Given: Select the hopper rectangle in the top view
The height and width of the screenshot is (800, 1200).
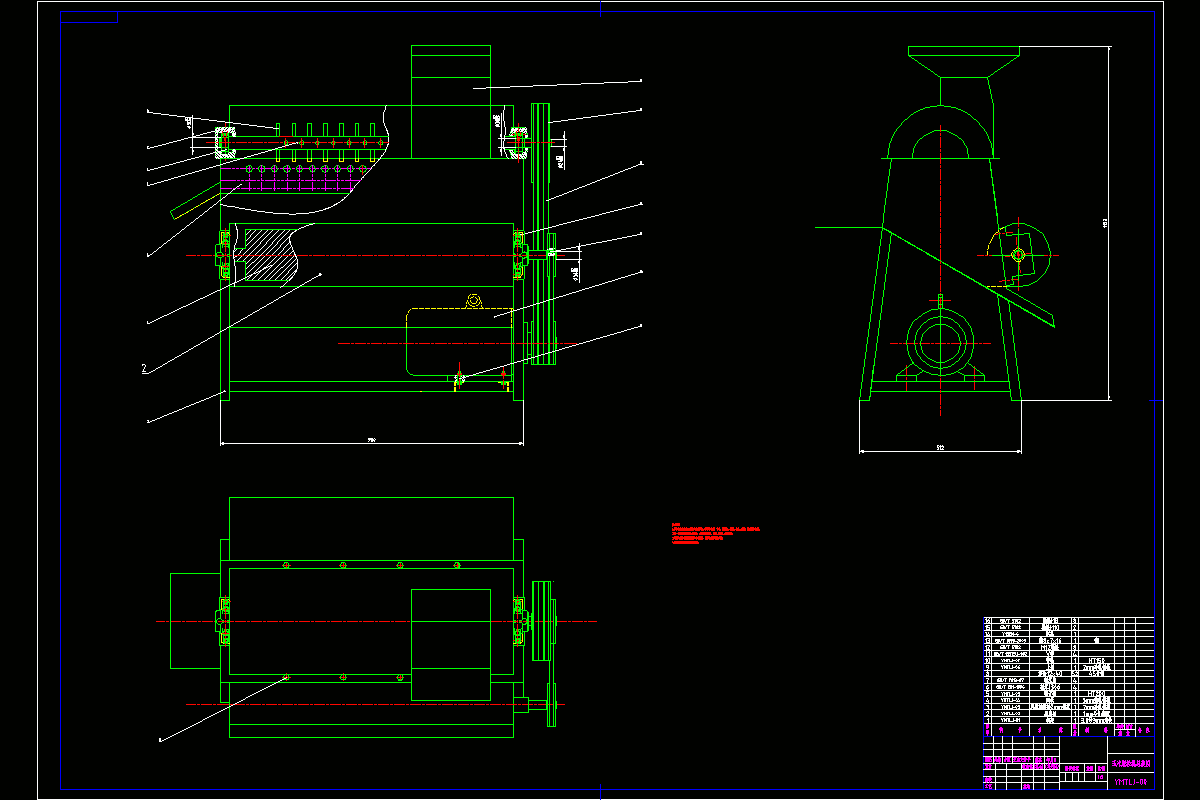Looking at the screenshot, I should pyautogui.click(x=451, y=644).
